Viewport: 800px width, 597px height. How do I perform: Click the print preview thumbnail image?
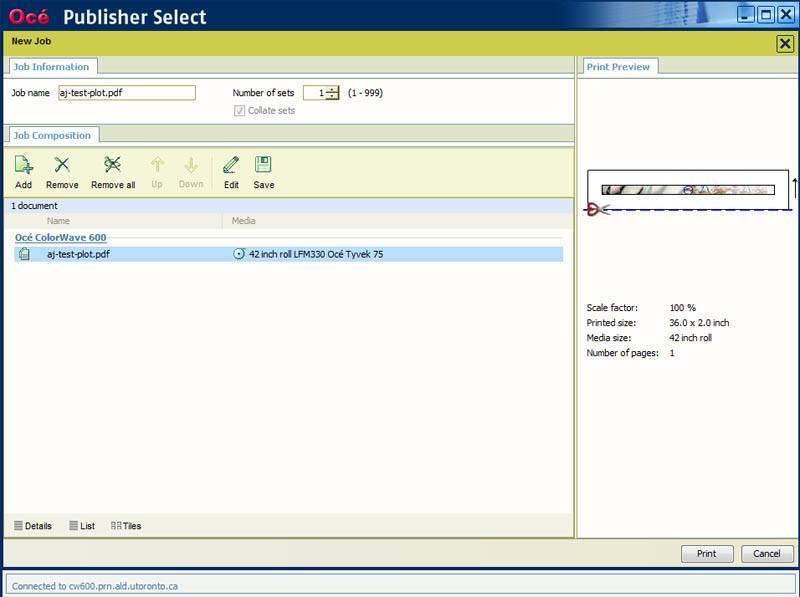tap(688, 190)
